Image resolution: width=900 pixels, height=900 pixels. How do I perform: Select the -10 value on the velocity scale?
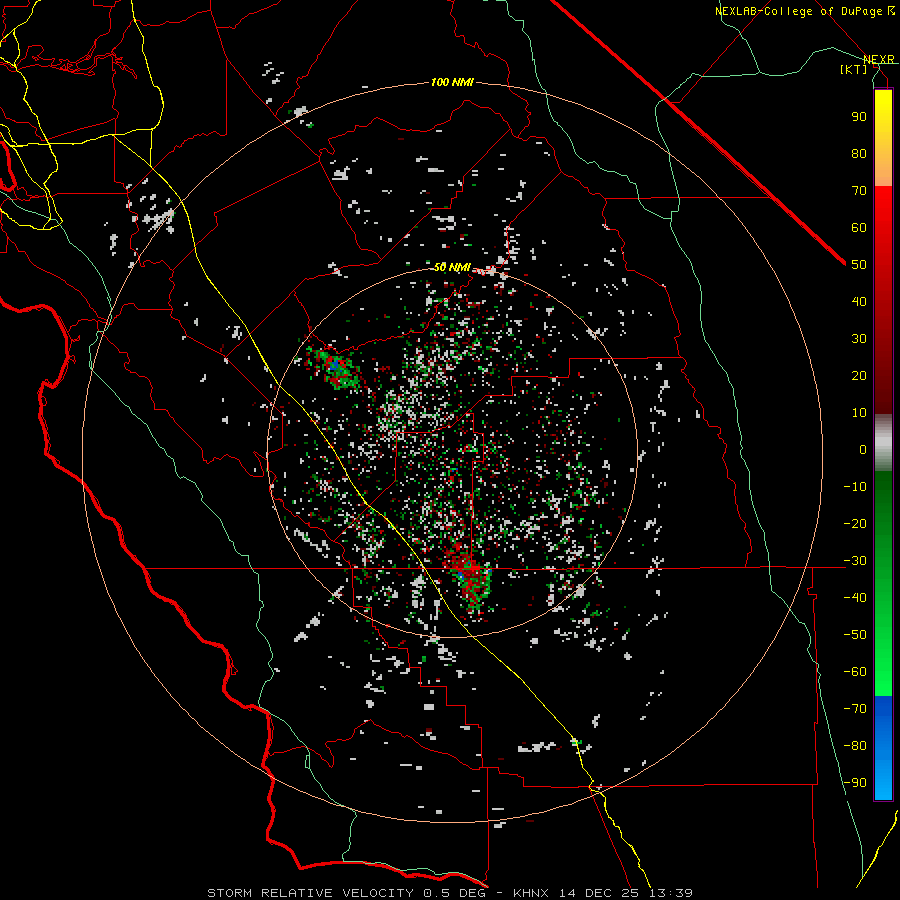pyautogui.click(x=855, y=487)
